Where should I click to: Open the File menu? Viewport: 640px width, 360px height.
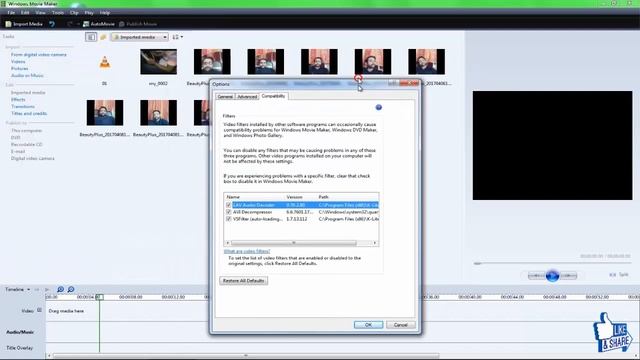[11, 13]
